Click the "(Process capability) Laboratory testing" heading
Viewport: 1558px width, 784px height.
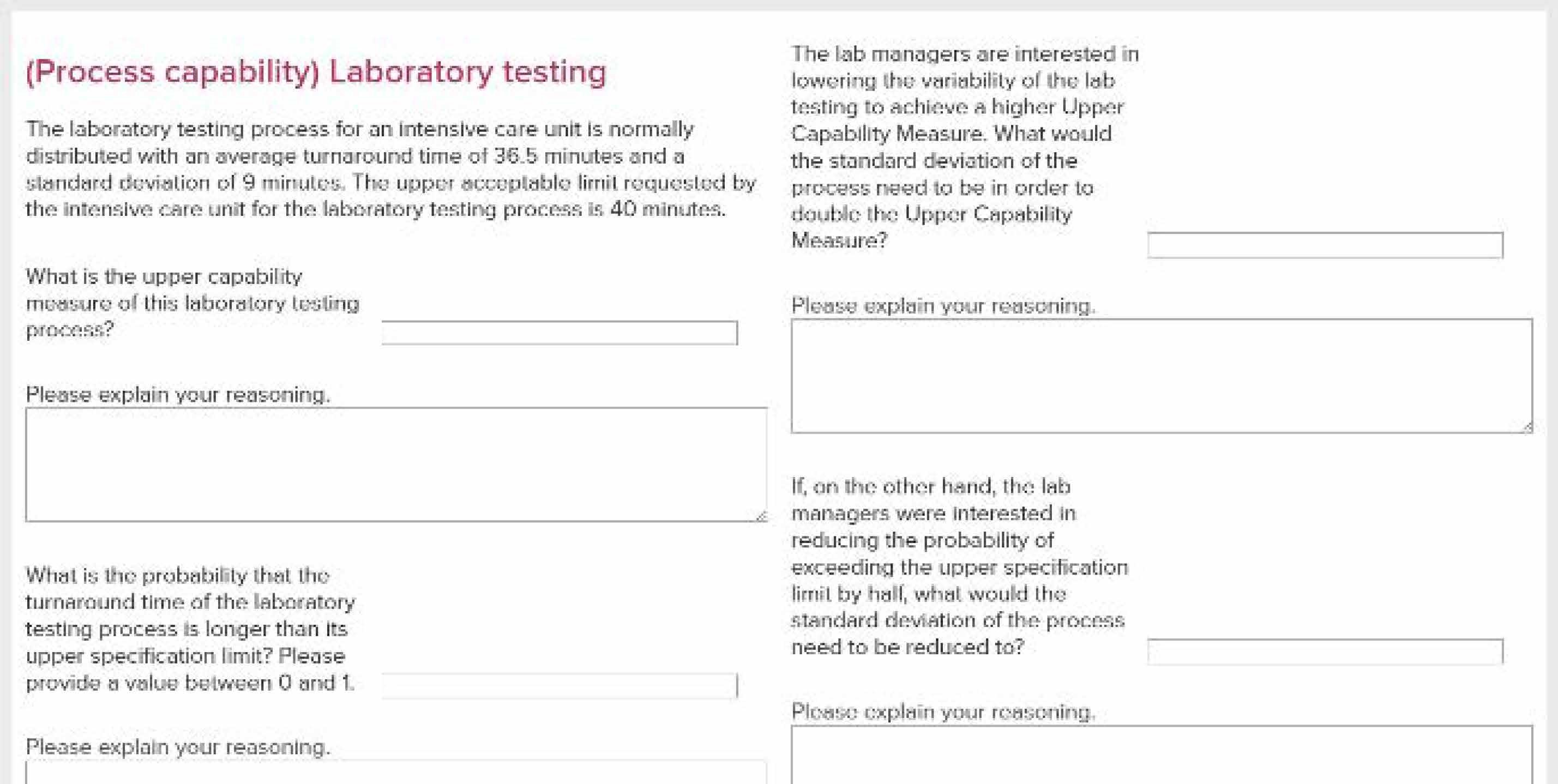pos(316,72)
